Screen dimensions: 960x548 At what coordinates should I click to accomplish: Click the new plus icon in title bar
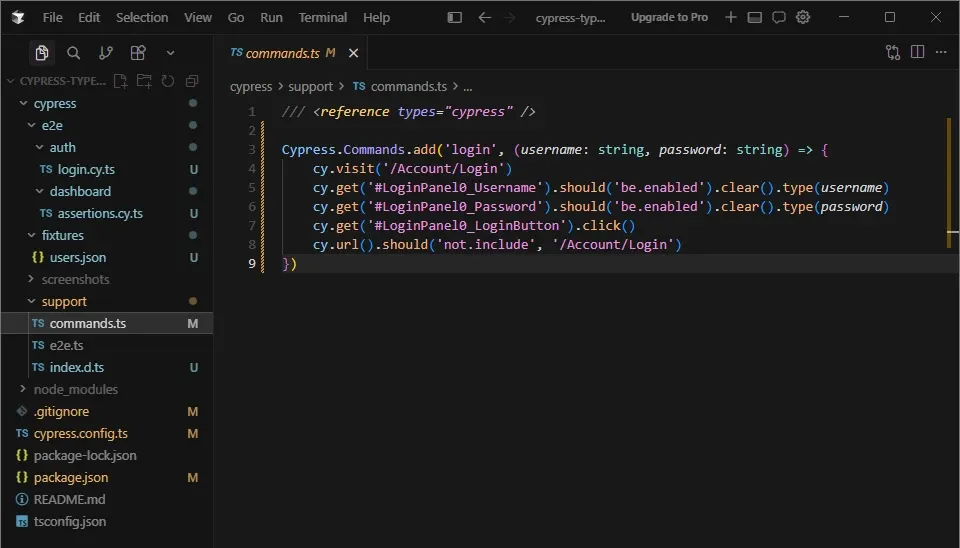pyautogui.click(x=730, y=17)
